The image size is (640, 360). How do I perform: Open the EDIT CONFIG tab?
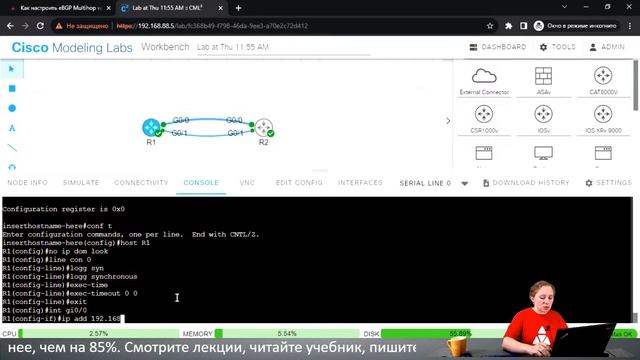tap(299, 183)
